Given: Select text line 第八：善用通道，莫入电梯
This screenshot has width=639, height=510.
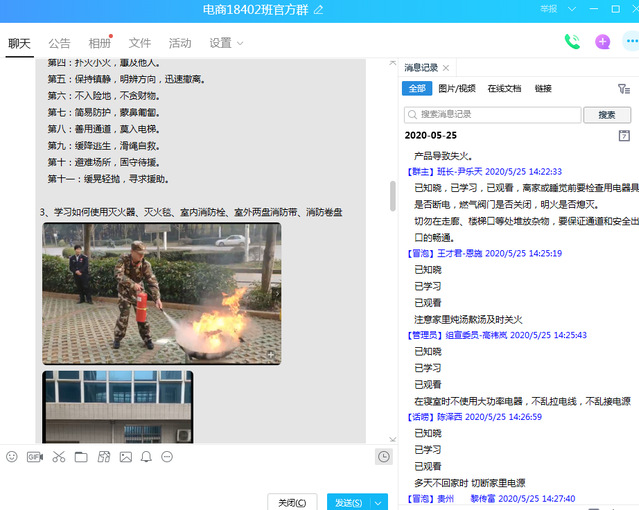Looking at the screenshot, I should [x=104, y=129].
